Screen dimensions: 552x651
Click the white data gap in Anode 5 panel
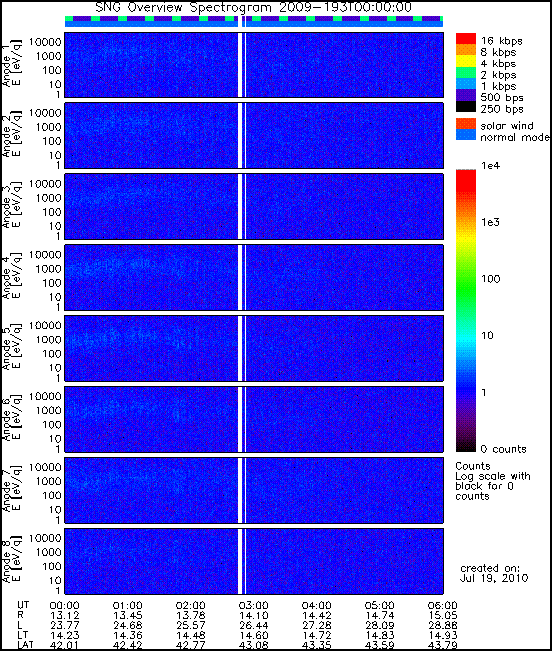(x=242, y=348)
